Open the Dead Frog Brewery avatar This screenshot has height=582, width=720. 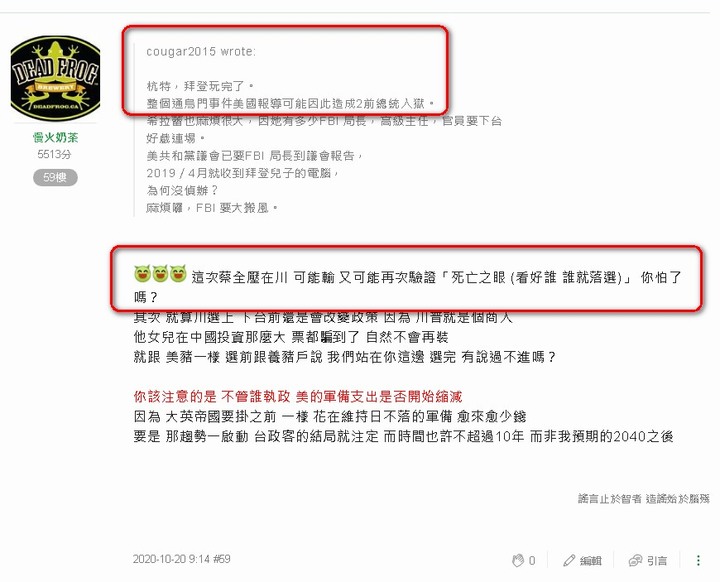(x=55, y=78)
